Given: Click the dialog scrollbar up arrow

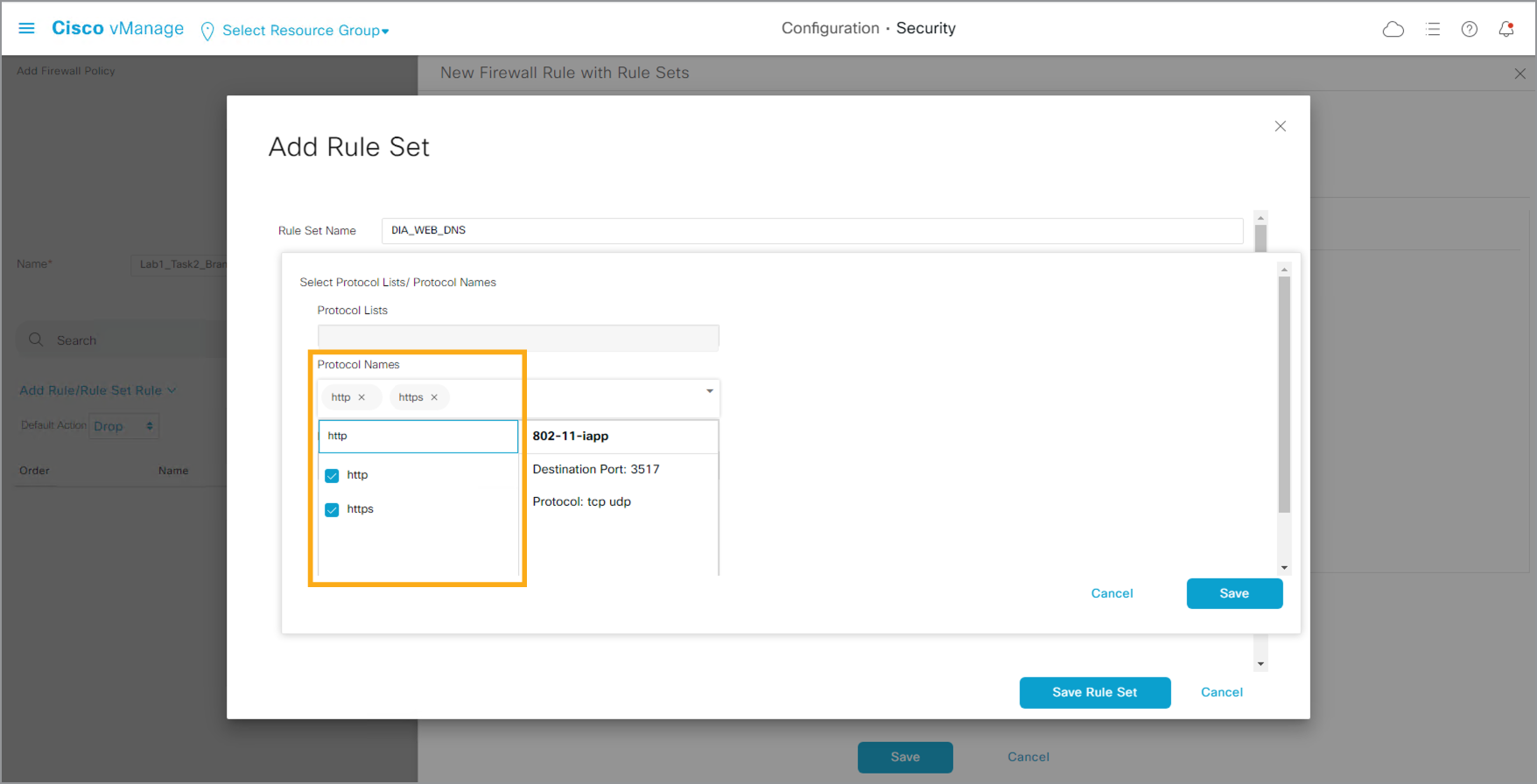Looking at the screenshot, I should [1260, 218].
